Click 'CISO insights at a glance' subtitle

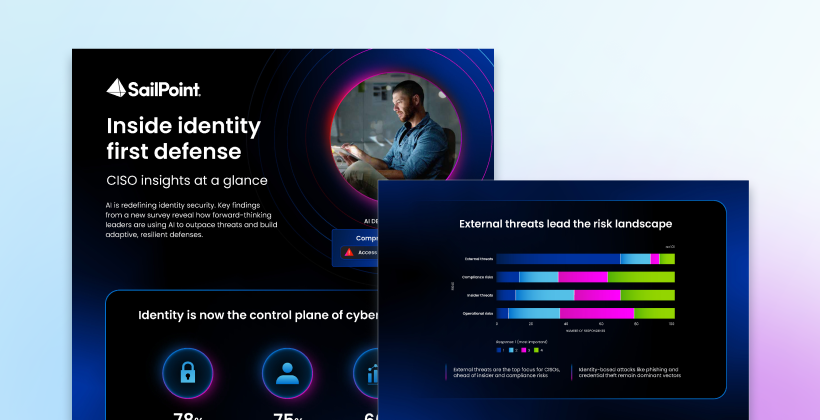187,180
